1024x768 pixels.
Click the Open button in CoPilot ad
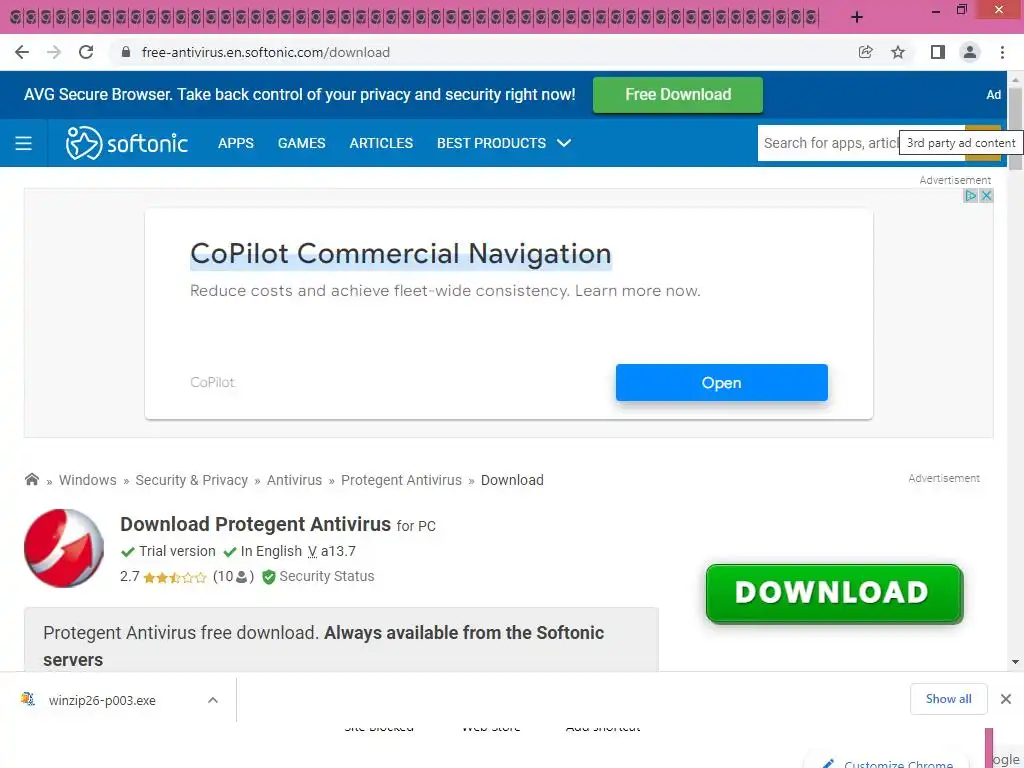click(722, 383)
